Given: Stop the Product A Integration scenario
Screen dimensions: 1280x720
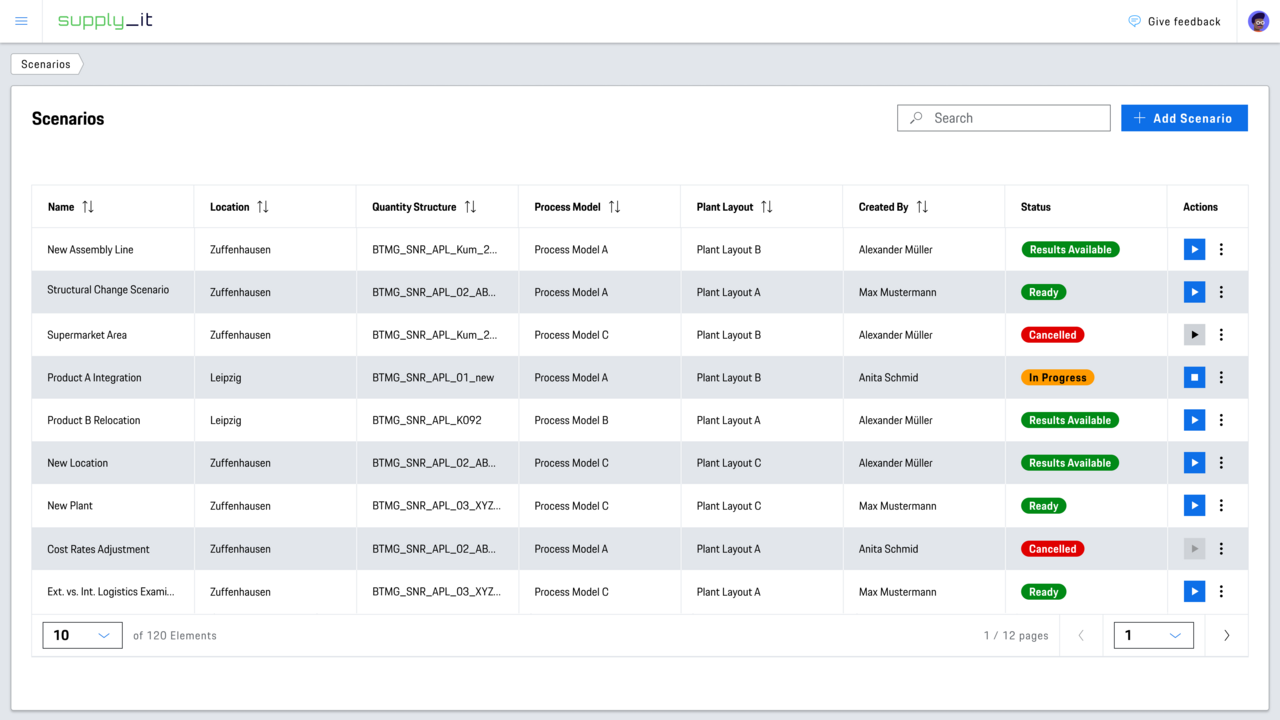Looking at the screenshot, I should coord(1194,377).
